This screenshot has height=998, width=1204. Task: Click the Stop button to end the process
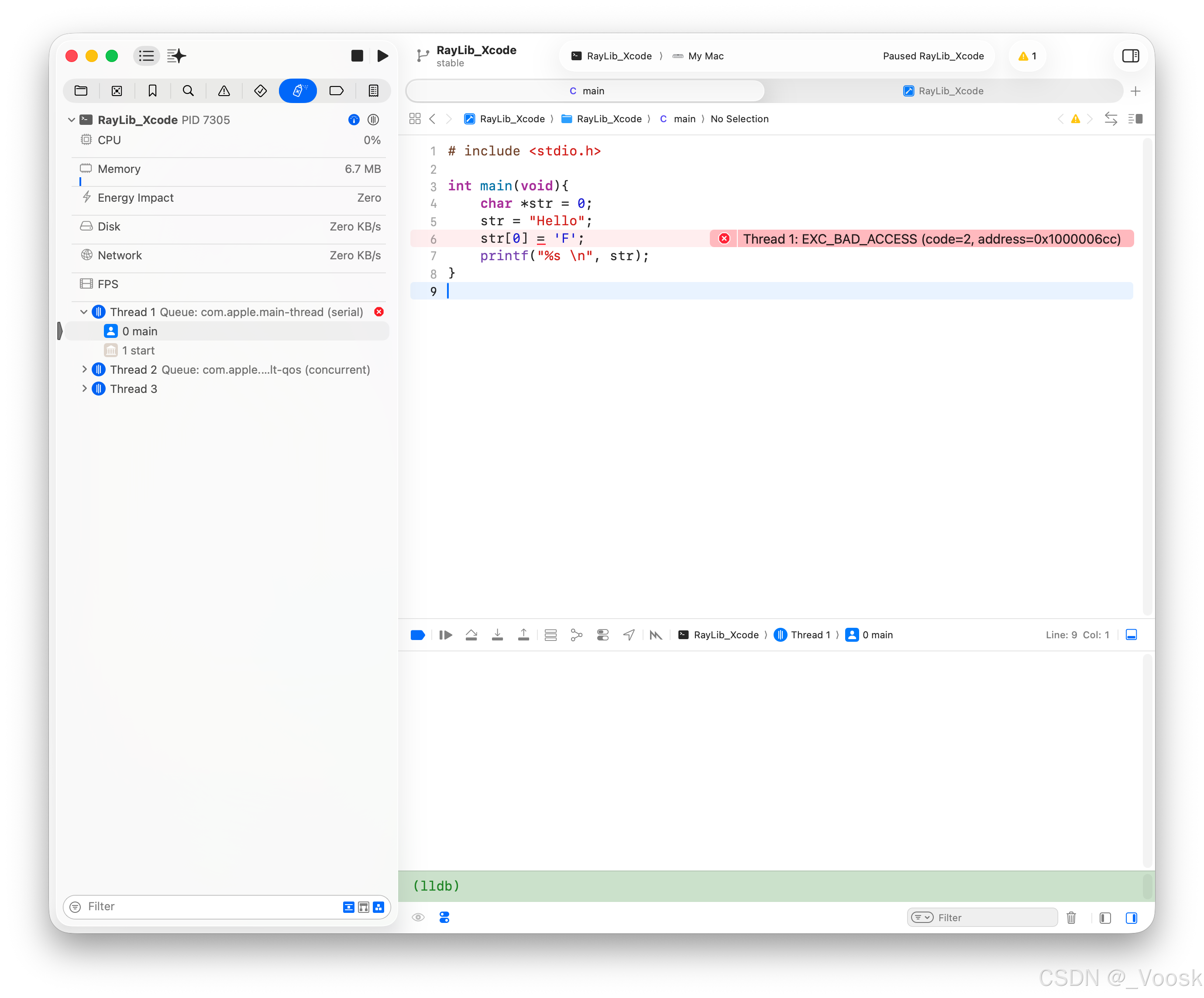point(357,55)
